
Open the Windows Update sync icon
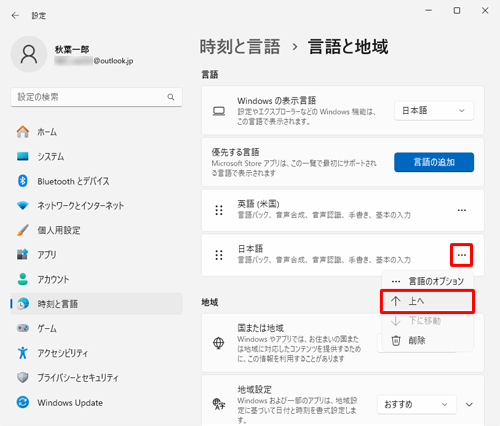coord(23,402)
